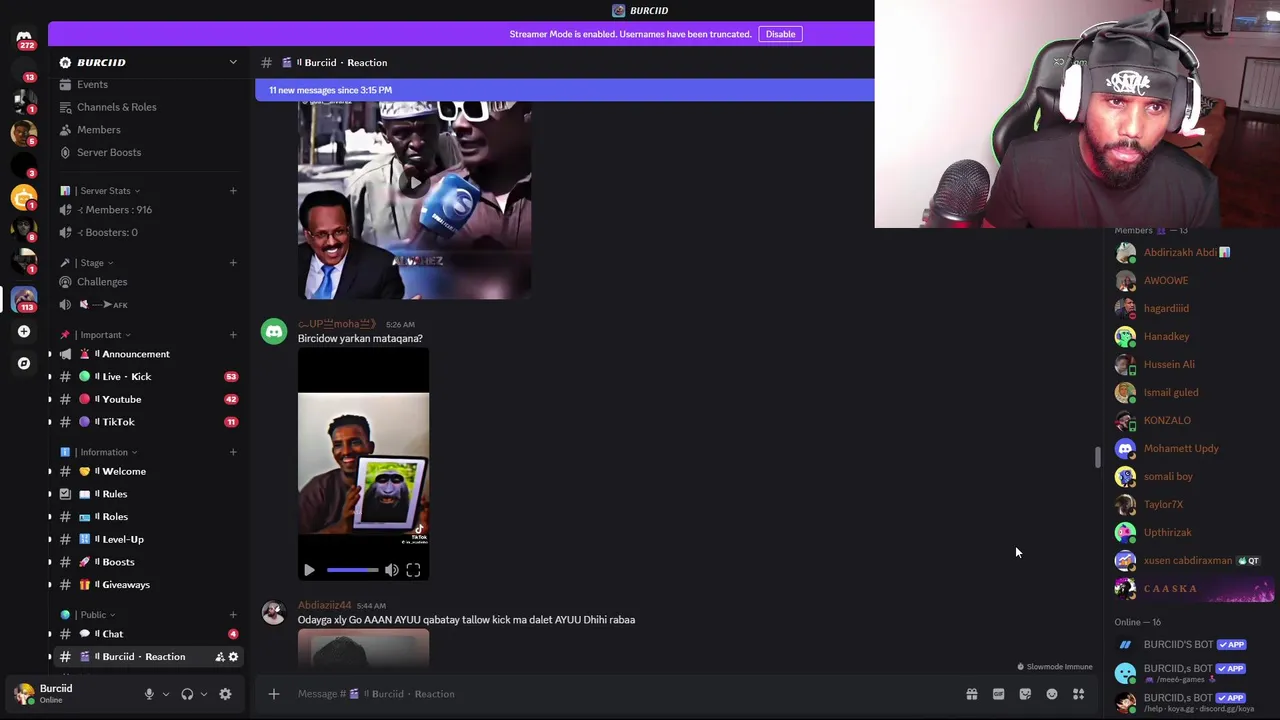The image size is (1280, 720).
Task: Open GIF picker icon
Action: (998, 694)
